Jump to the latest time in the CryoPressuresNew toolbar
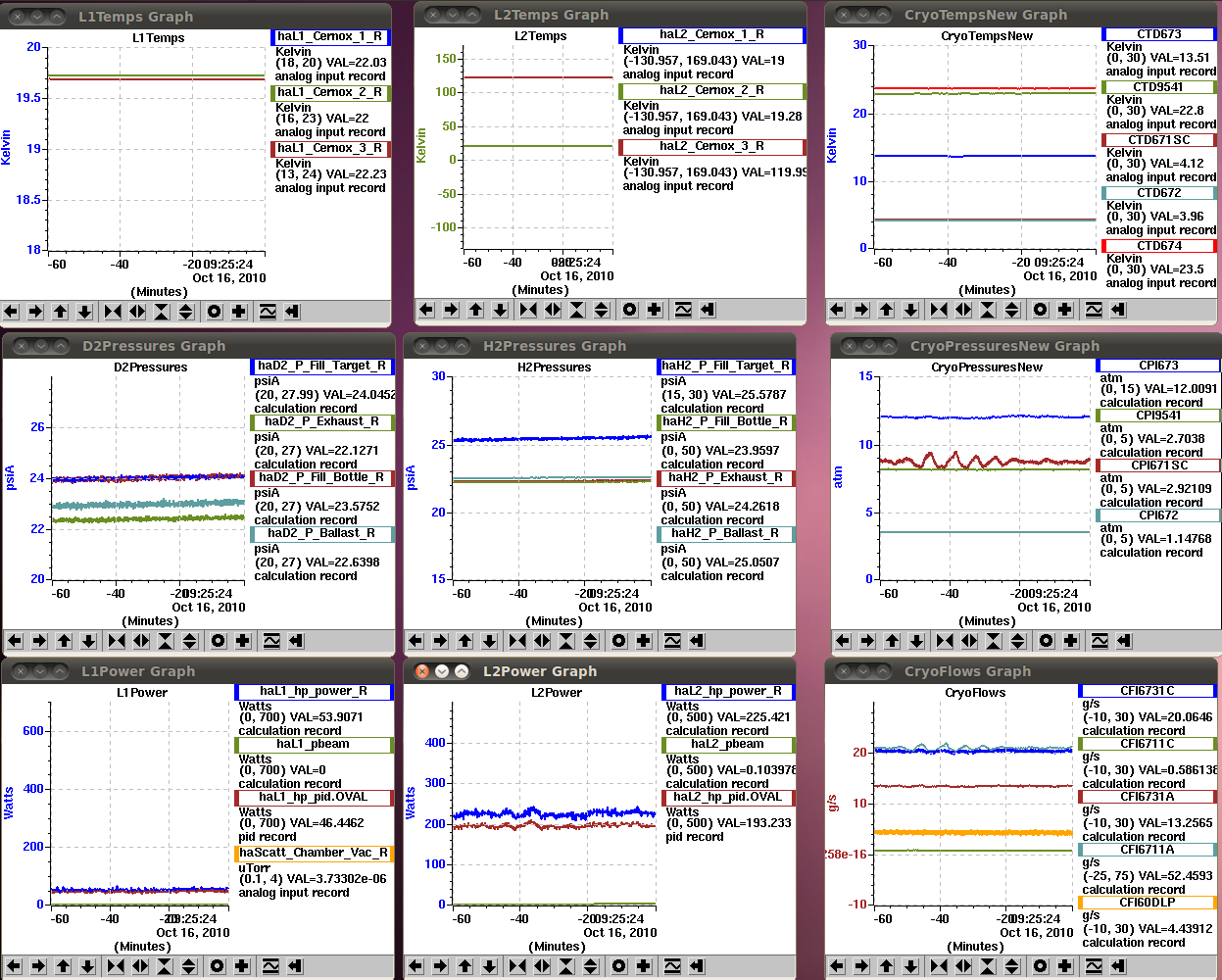Viewport: 1222px width, 980px height. coord(1124,641)
